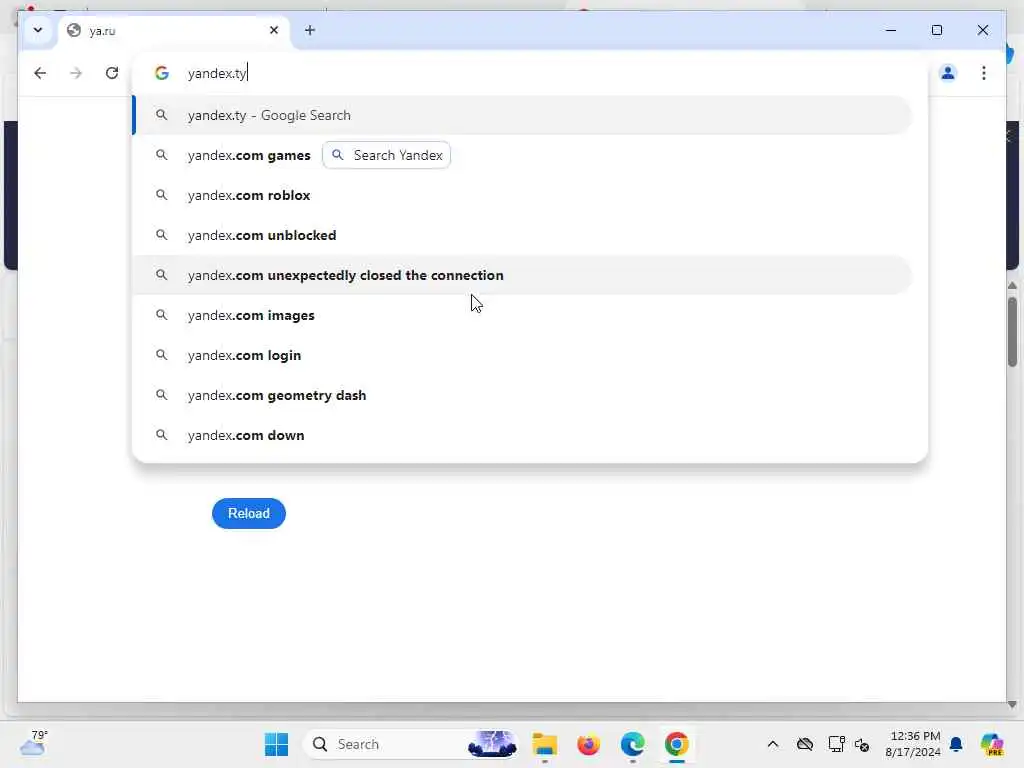Choose the "yandex.com roblox" suggestion
The width and height of the screenshot is (1024, 768).
click(522, 195)
